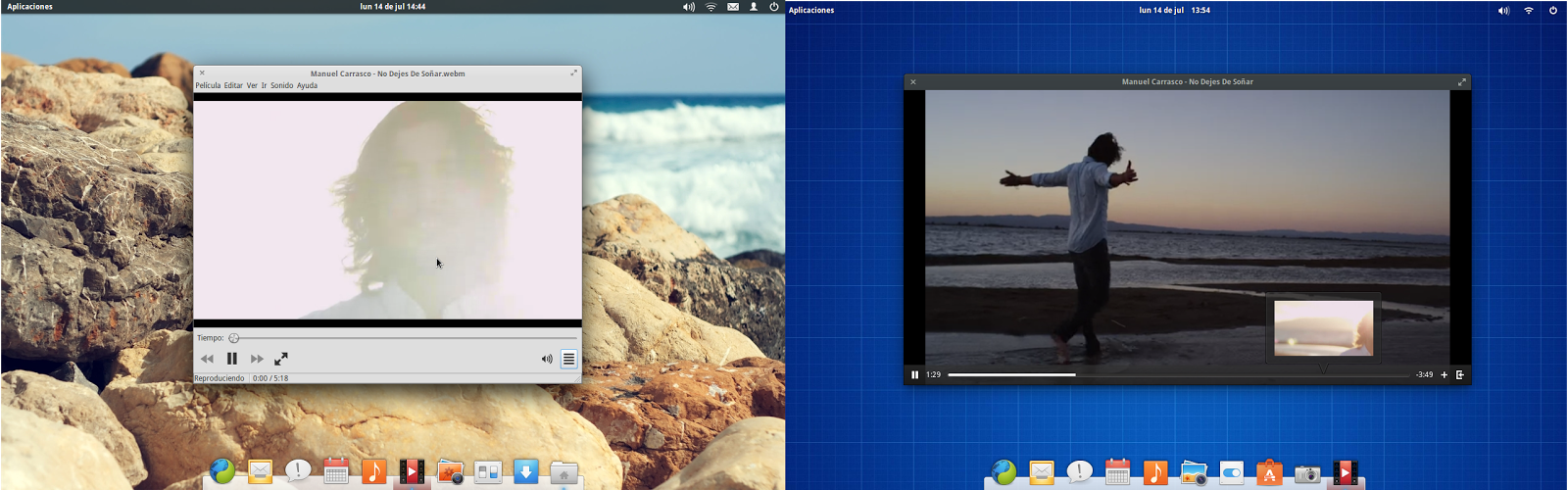
Task: Open Aplicaciones menu on the blue desktop
Action: pos(811,10)
